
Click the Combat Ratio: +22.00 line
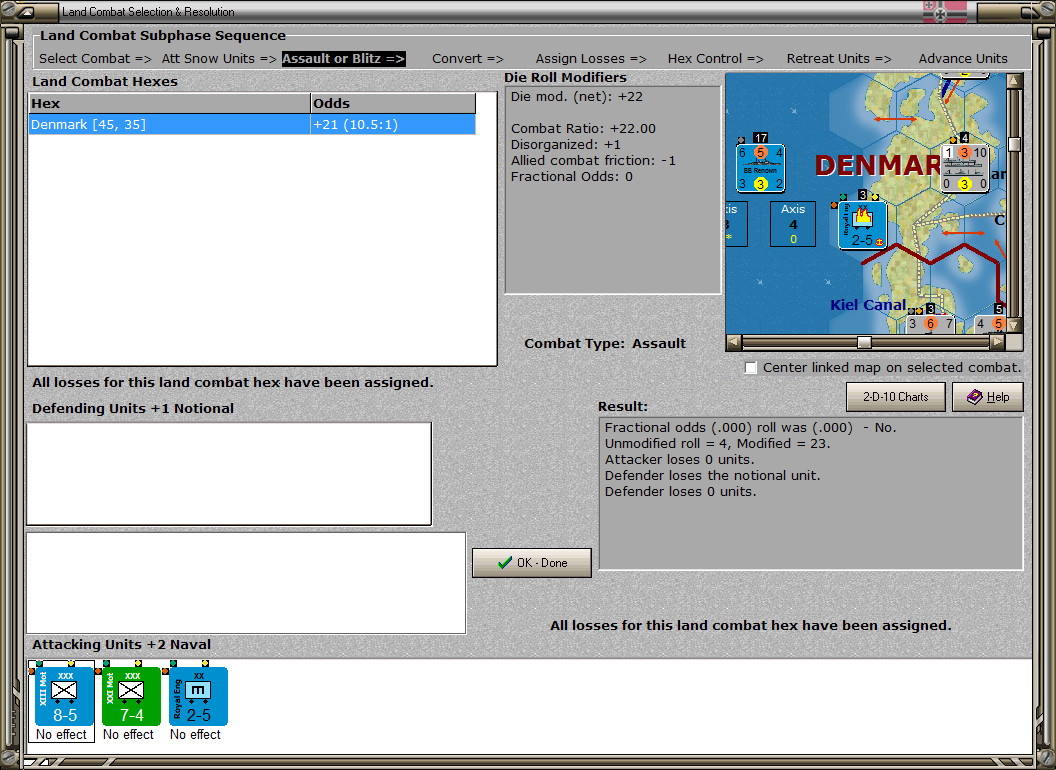tap(583, 129)
